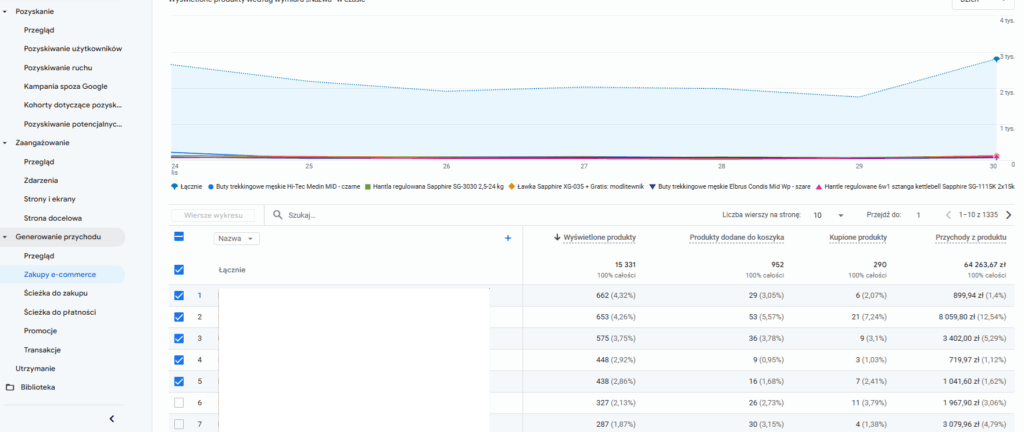Click the search magnifier icon in table
Viewport: 1024px width, 432px height.
pos(277,215)
